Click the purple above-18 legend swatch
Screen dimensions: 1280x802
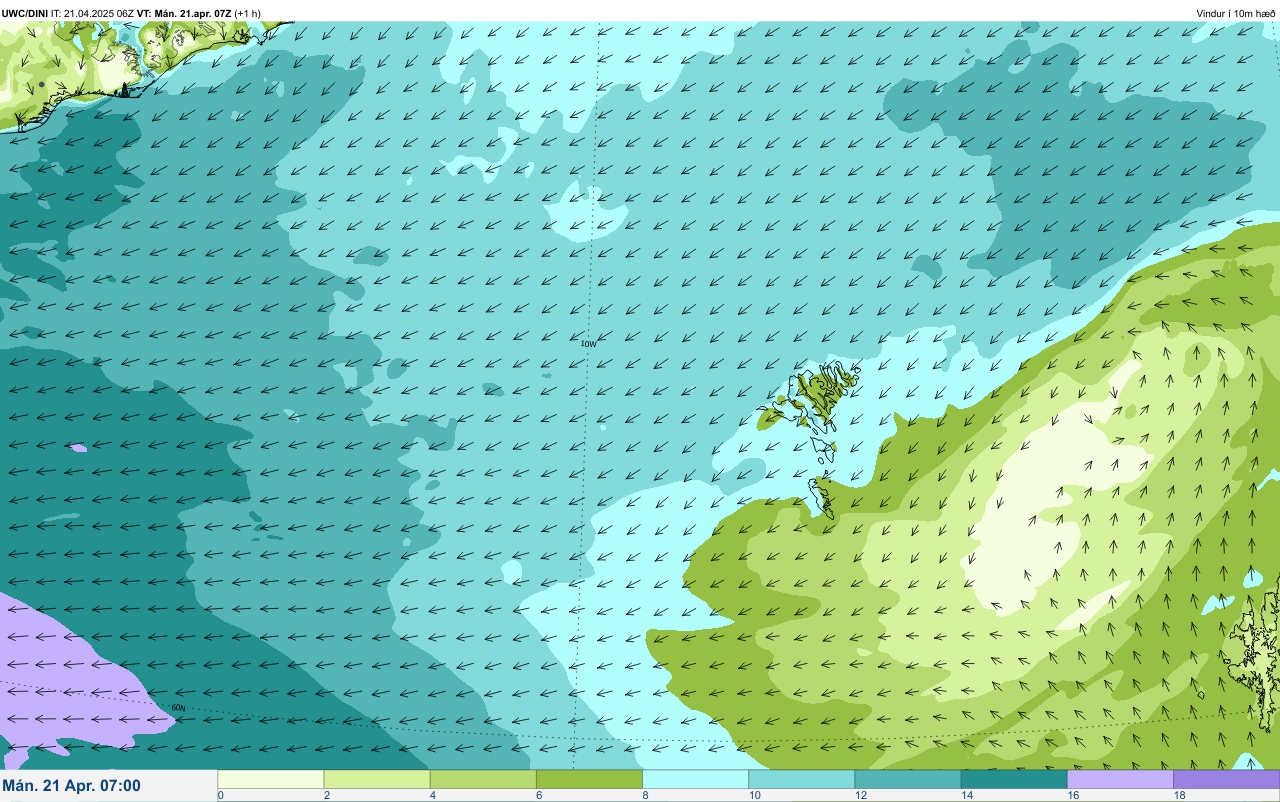point(1226,779)
